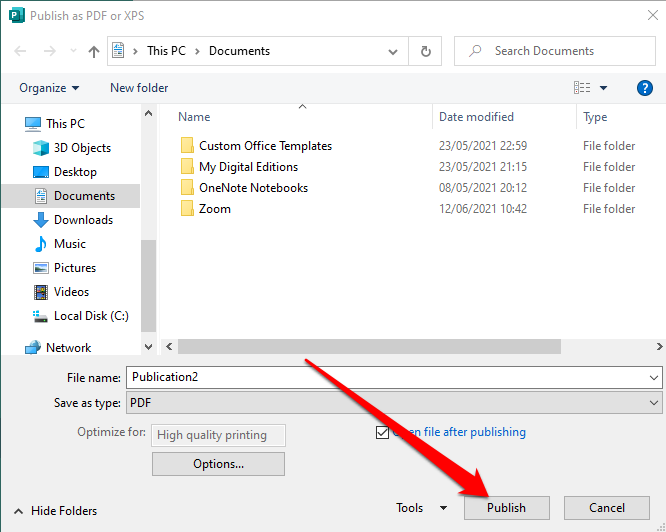666x532 pixels.
Task: Select the 3D Objects folder icon
Action: (41, 148)
